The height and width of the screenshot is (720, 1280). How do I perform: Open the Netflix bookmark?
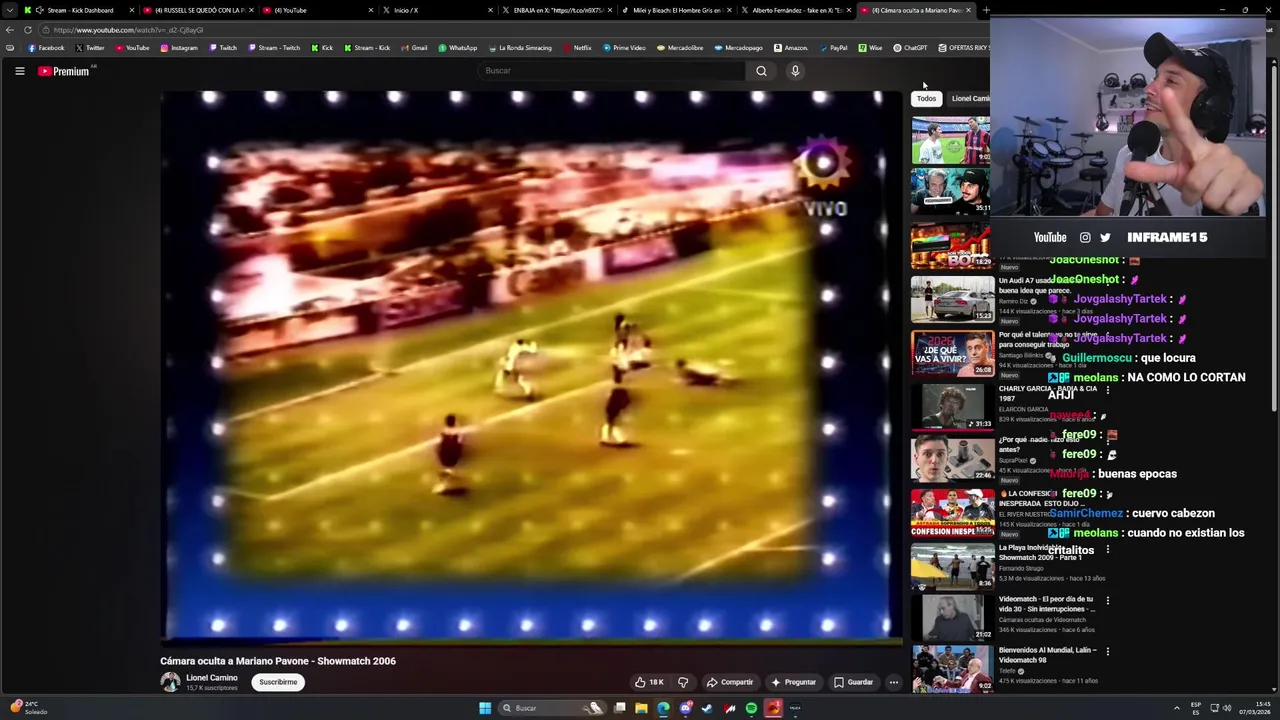pyautogui.click(x=577, y=48)
